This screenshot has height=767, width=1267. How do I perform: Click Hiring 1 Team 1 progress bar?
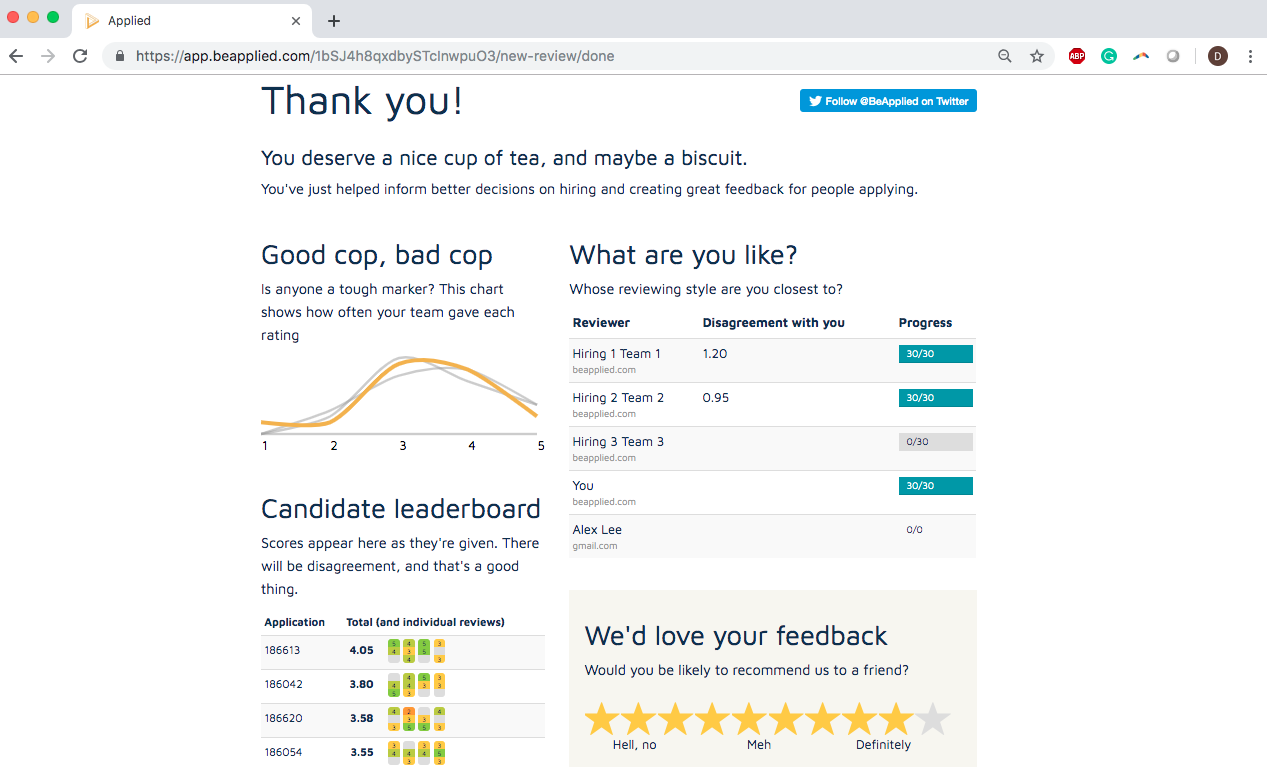tap(935, 354)
